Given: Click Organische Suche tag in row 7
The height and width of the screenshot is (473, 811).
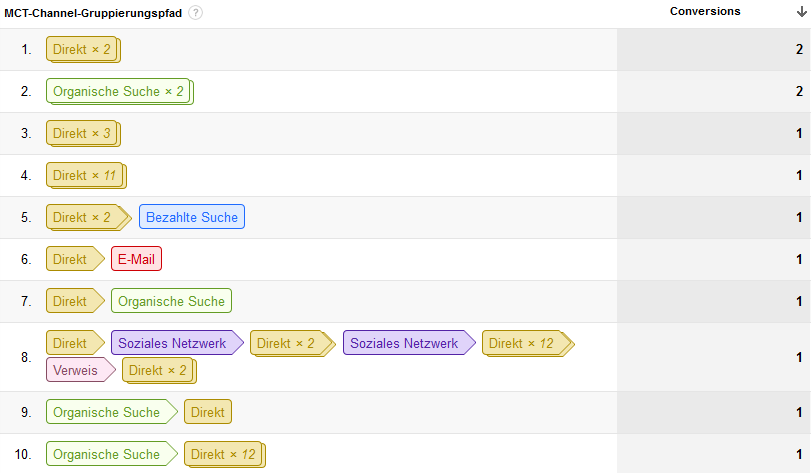Looking at the screenshot, I should [171, 301].
